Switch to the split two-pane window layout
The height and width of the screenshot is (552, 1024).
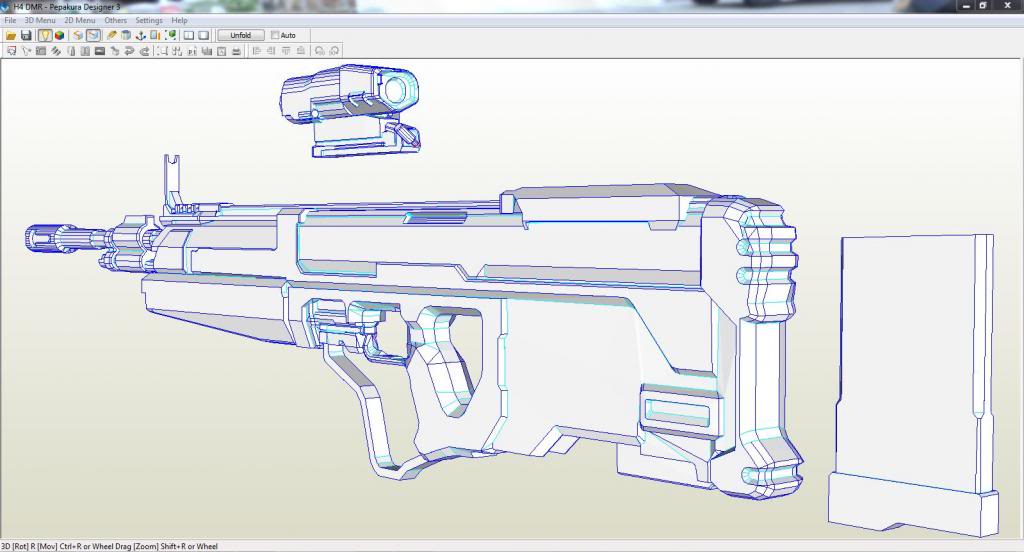click(x=189, y=35)
